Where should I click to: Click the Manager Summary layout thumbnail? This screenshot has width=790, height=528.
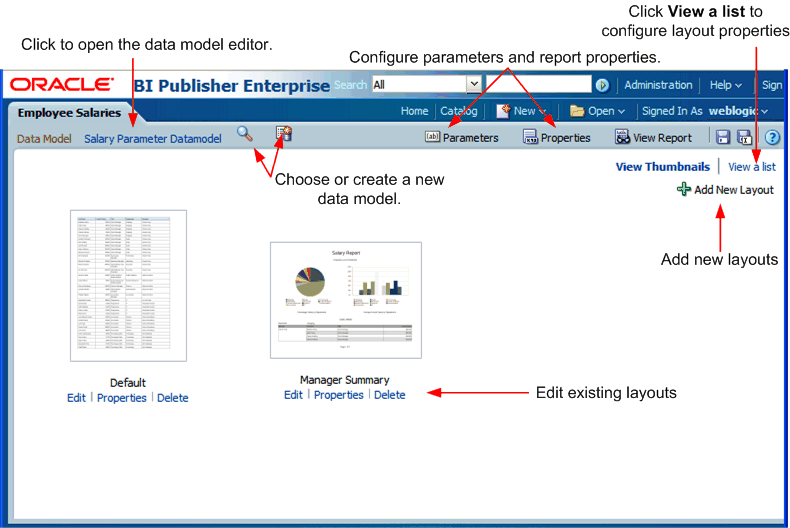pos(346,300)
